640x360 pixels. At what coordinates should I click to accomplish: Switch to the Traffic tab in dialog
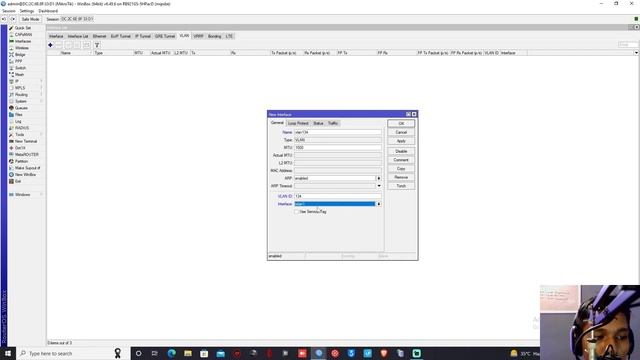pyautogui.click(x=333, y=123)
